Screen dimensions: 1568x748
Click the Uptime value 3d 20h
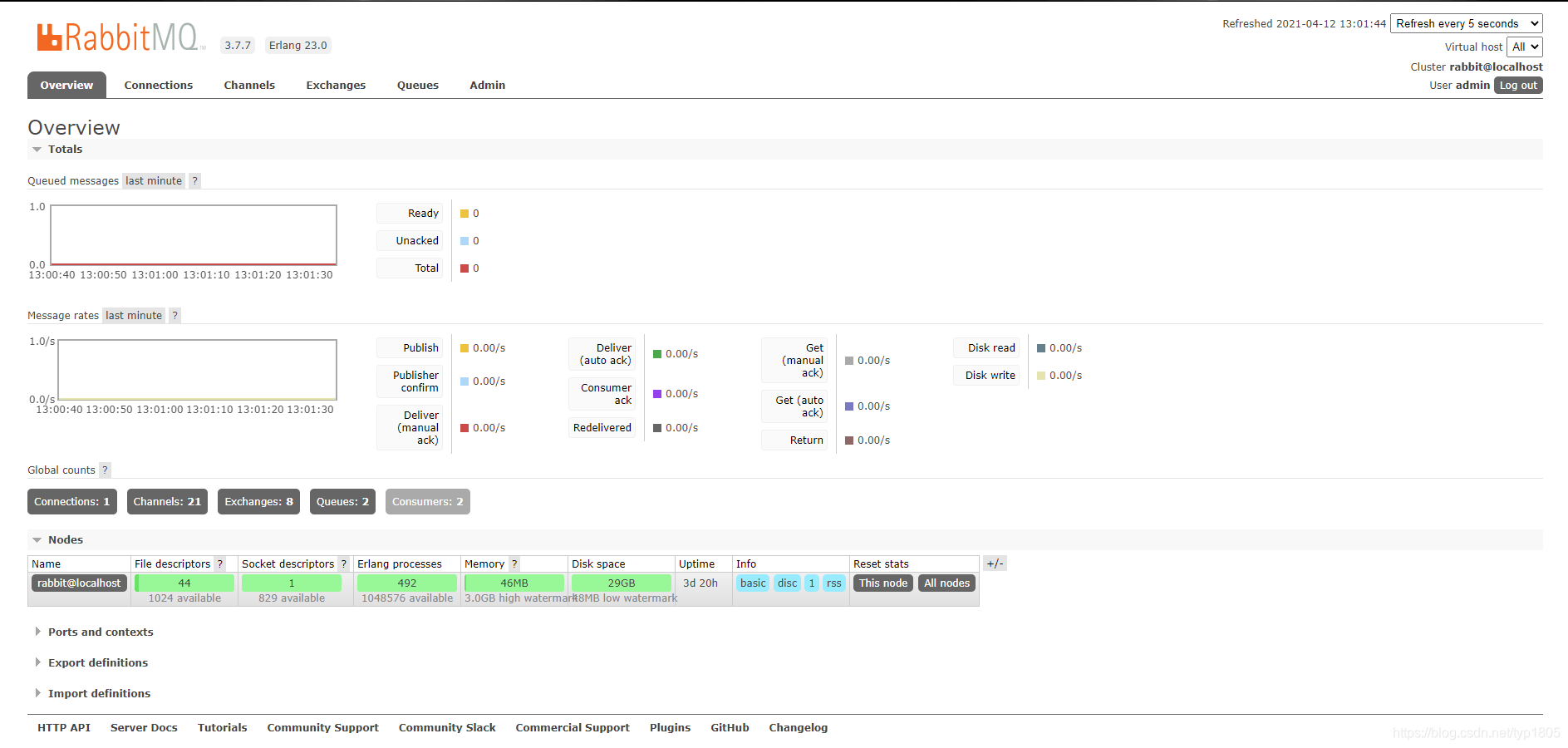700,583
